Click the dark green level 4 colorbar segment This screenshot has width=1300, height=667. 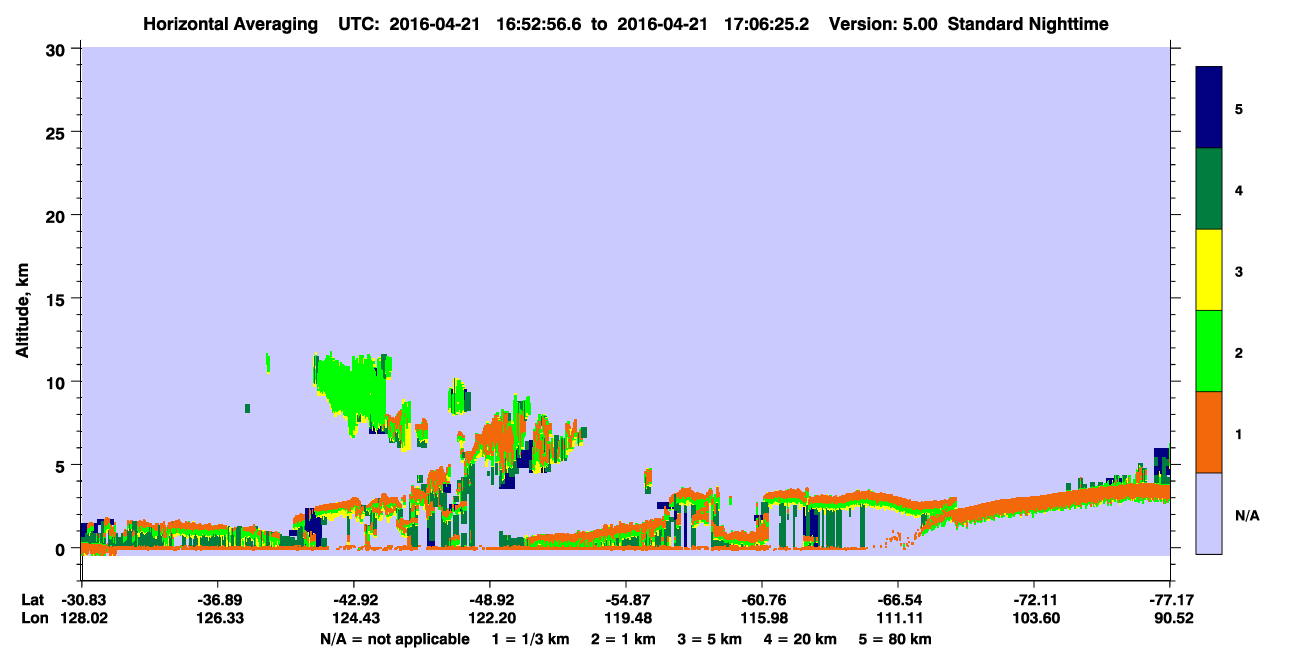pos(1209,189)
